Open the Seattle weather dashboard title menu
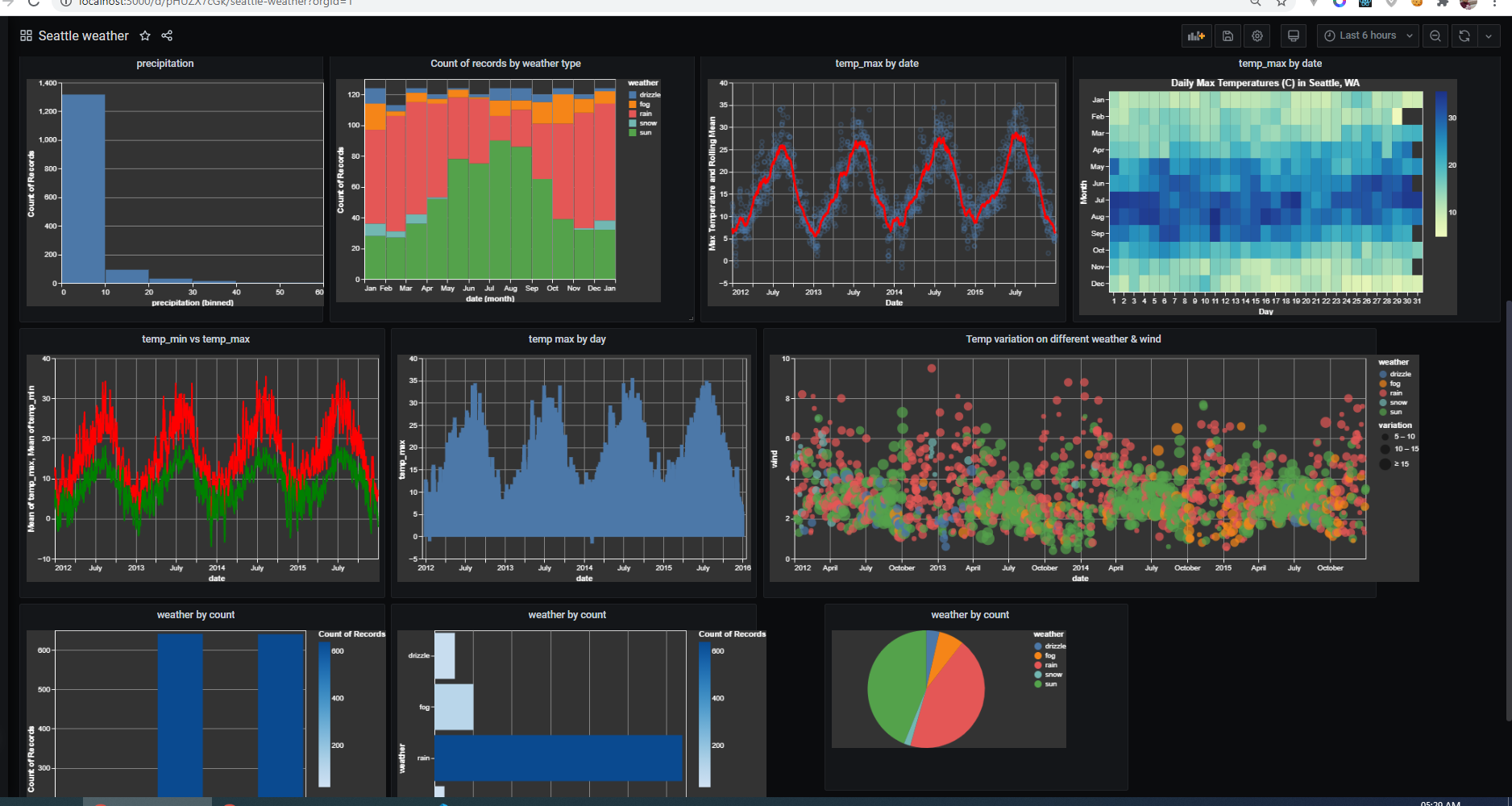This screenshot has height=806, width=1512. tap(83, 35)
